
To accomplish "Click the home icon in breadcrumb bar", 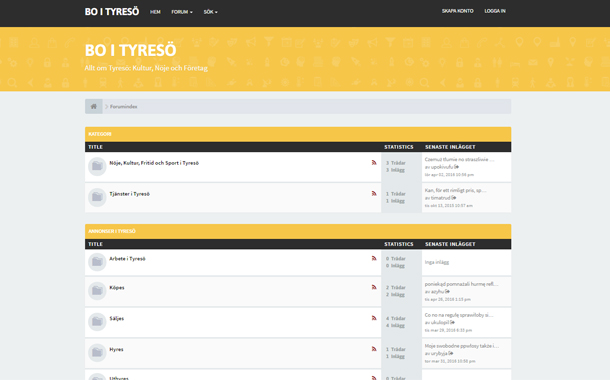I will (94, 107).
